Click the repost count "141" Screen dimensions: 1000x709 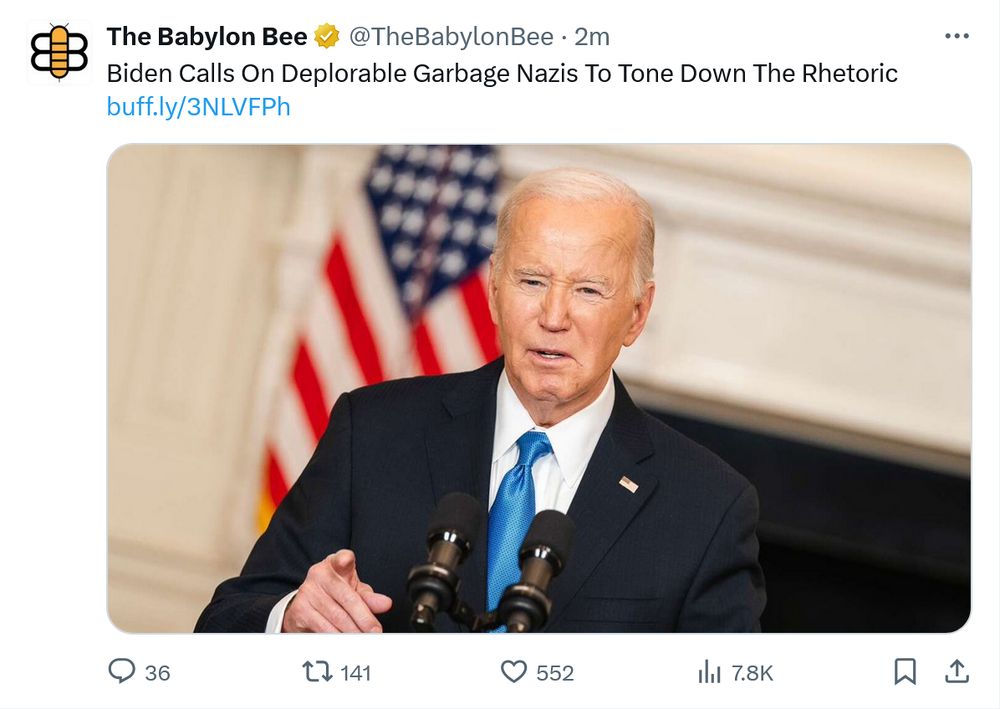point(356,673)
